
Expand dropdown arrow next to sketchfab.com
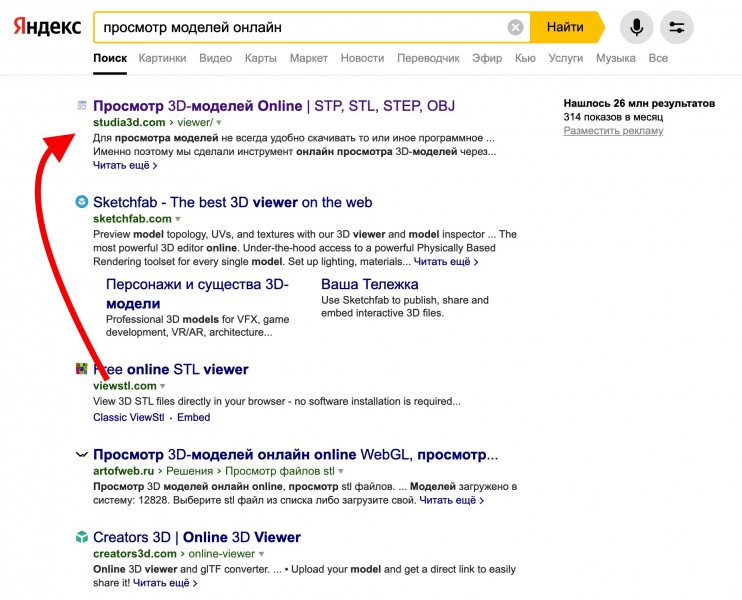coord(178,219)
